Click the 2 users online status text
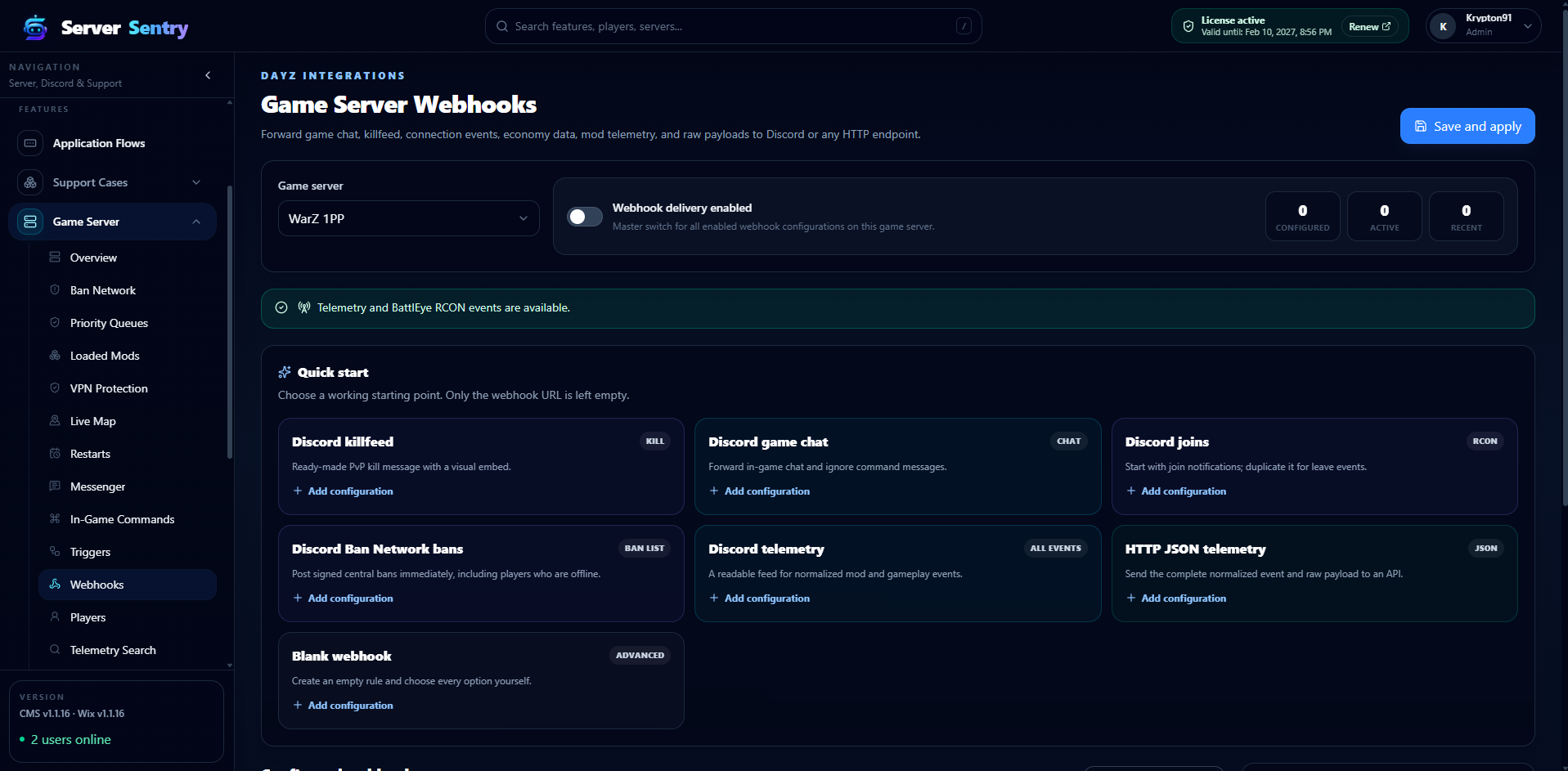Image resolution: width=1568 pixels, height=771 pixels. coord(71,739)
